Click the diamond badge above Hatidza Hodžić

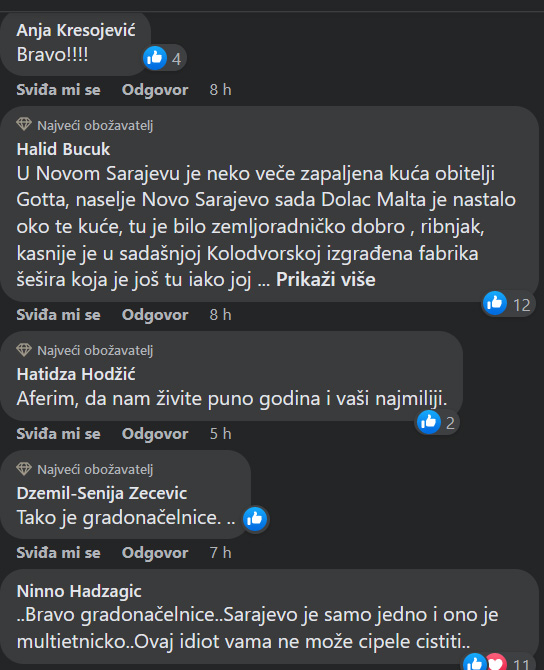(24, 350)
